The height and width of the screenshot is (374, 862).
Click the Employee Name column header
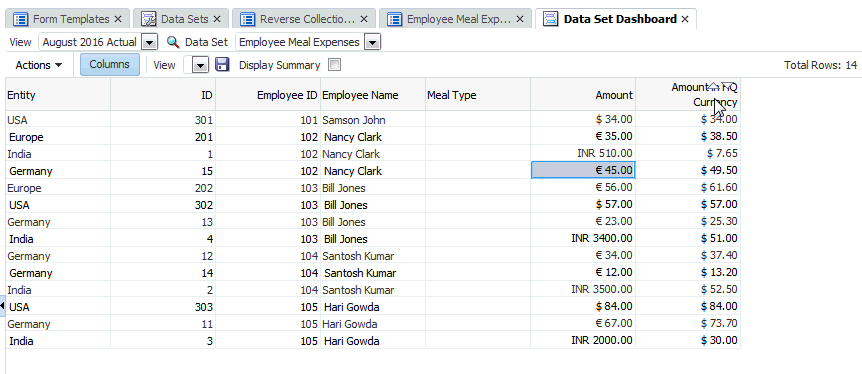[x=373, y=95]
